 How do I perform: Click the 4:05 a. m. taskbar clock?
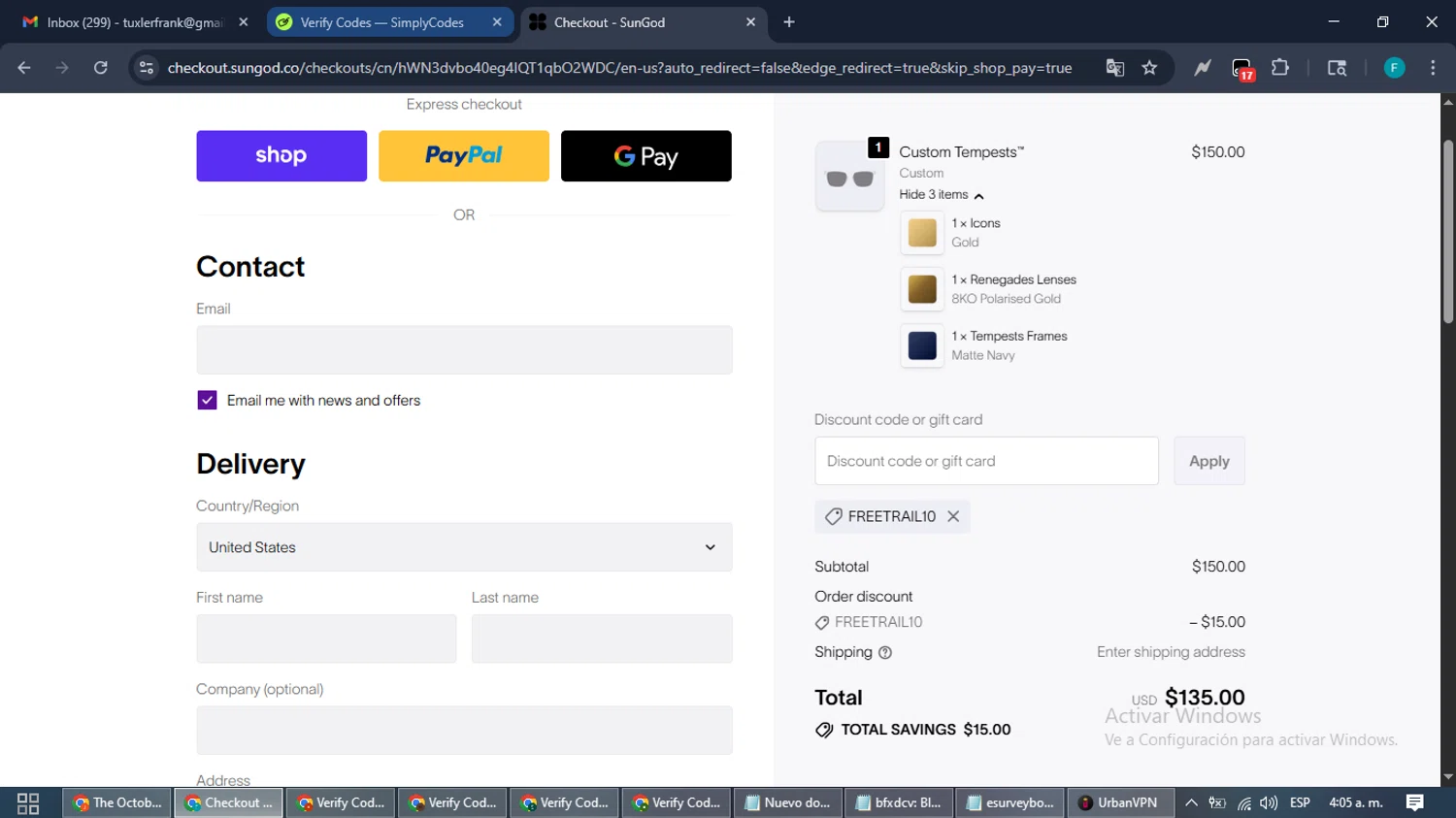coord(1356,803)
